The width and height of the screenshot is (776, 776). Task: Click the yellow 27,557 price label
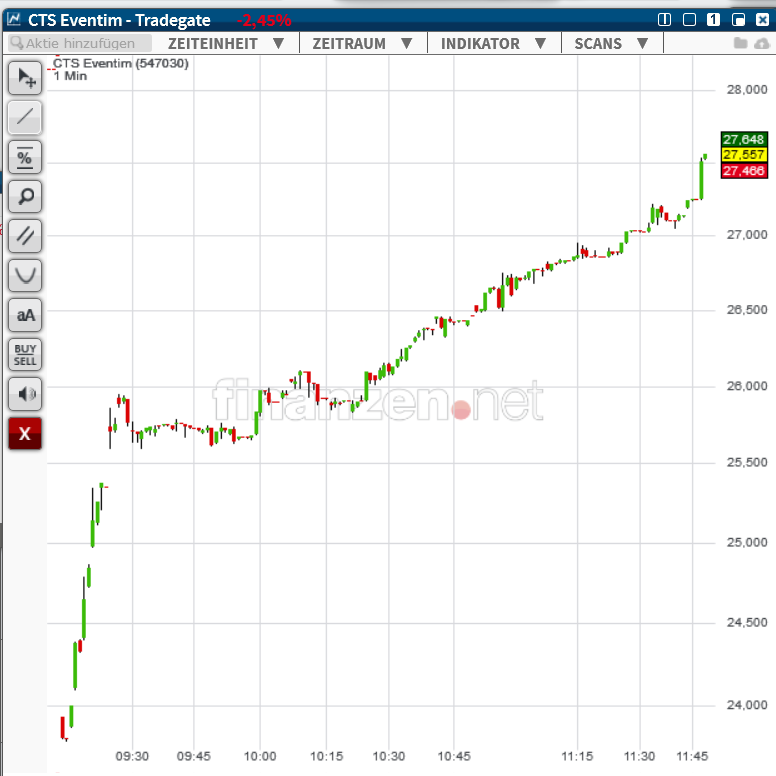tap(744, 155)
